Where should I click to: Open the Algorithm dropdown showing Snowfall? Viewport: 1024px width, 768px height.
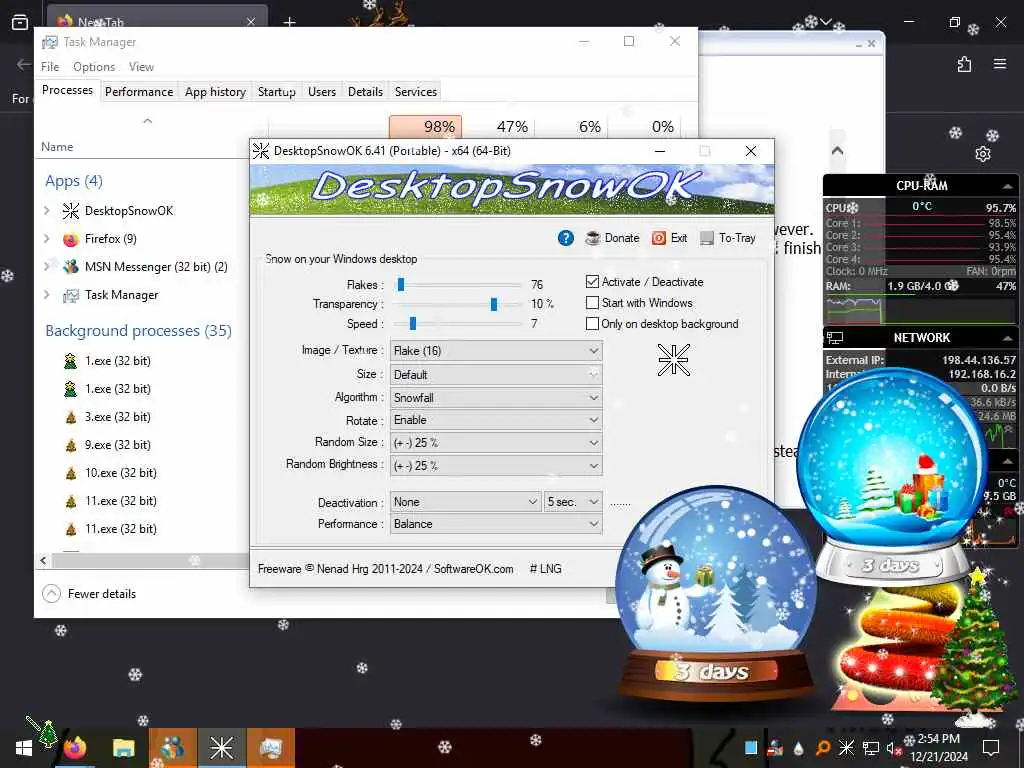tap(496, 397)
